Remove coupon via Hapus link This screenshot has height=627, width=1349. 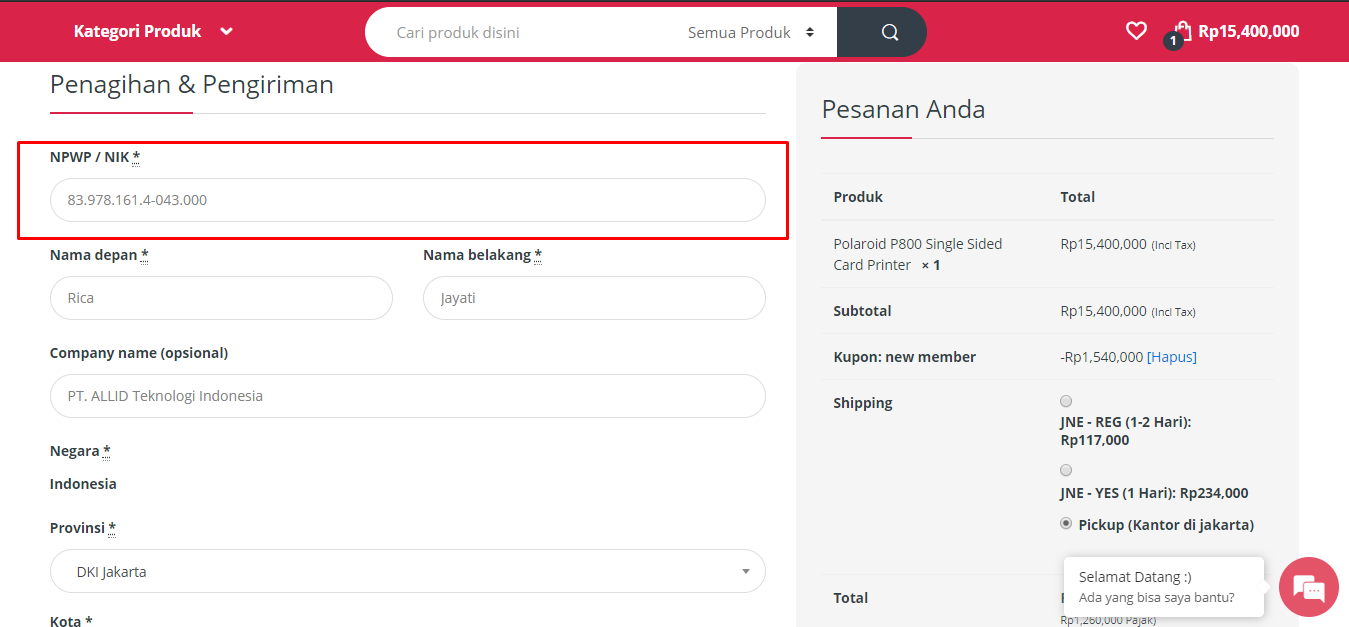1172,357
